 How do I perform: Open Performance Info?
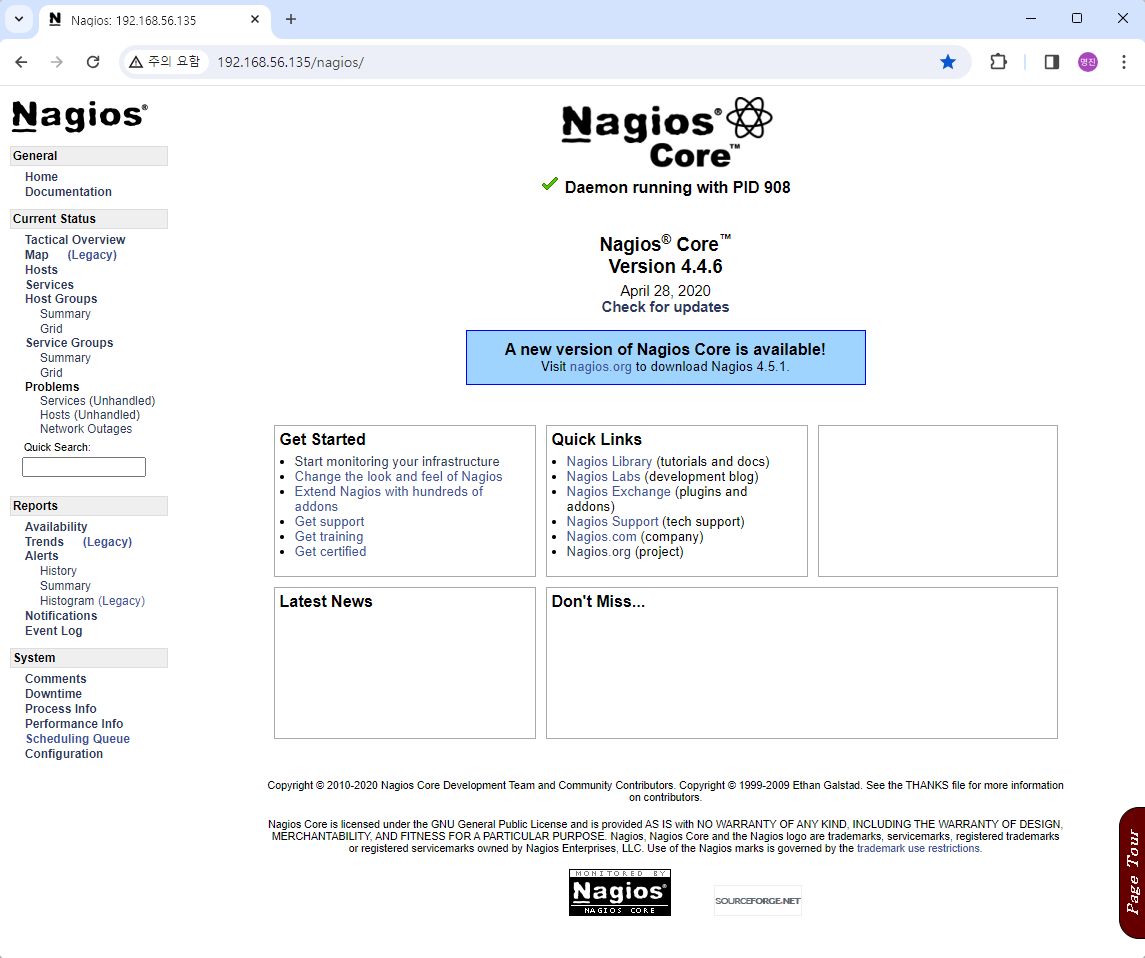(x=74, y=724)
